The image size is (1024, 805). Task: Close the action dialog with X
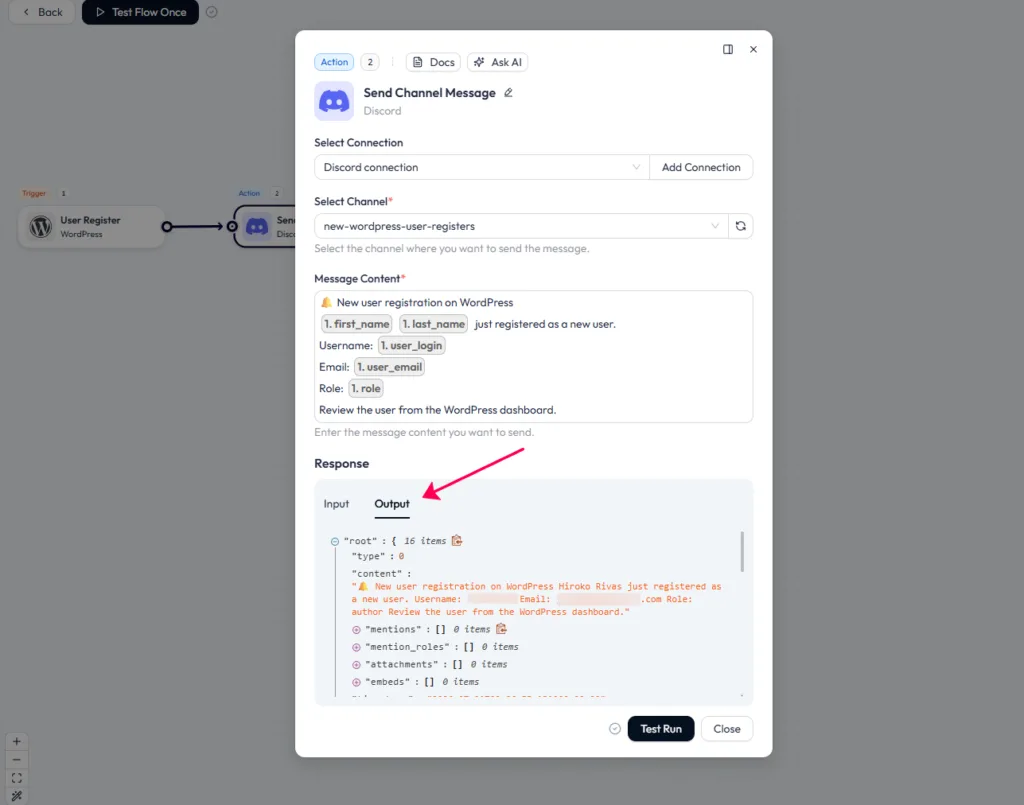pyautogui.click(x=753, y=50)
